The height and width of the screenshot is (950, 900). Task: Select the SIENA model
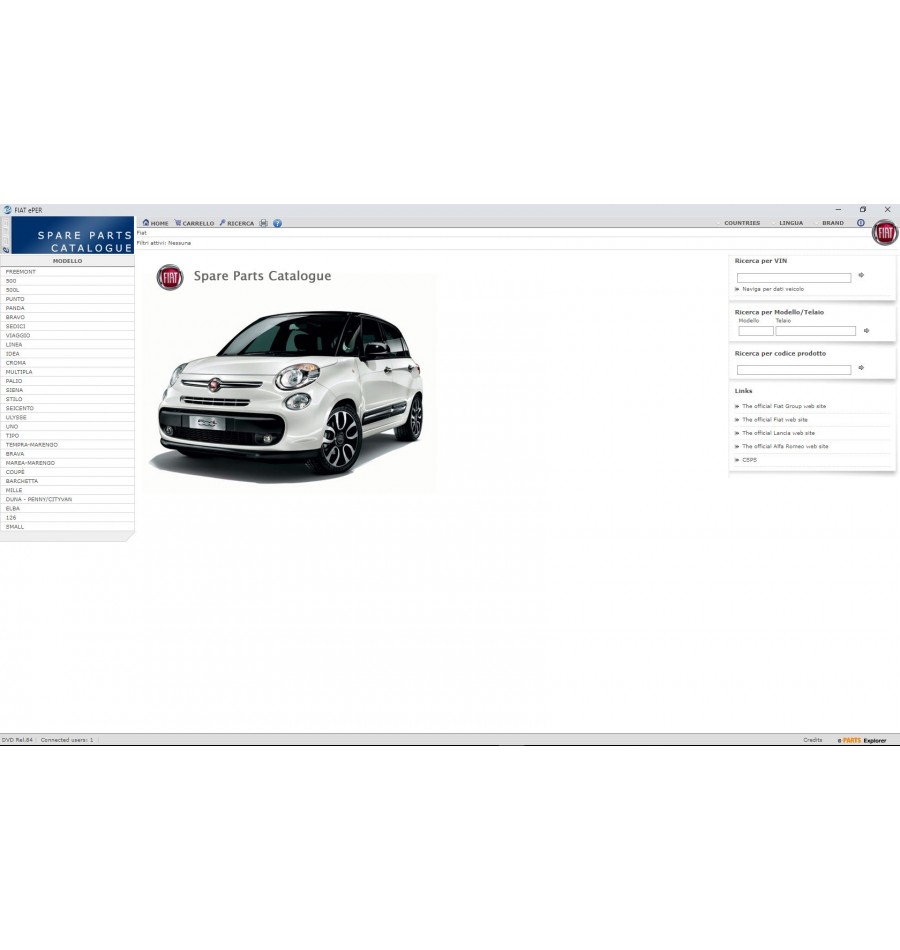[x=67, y=390]
